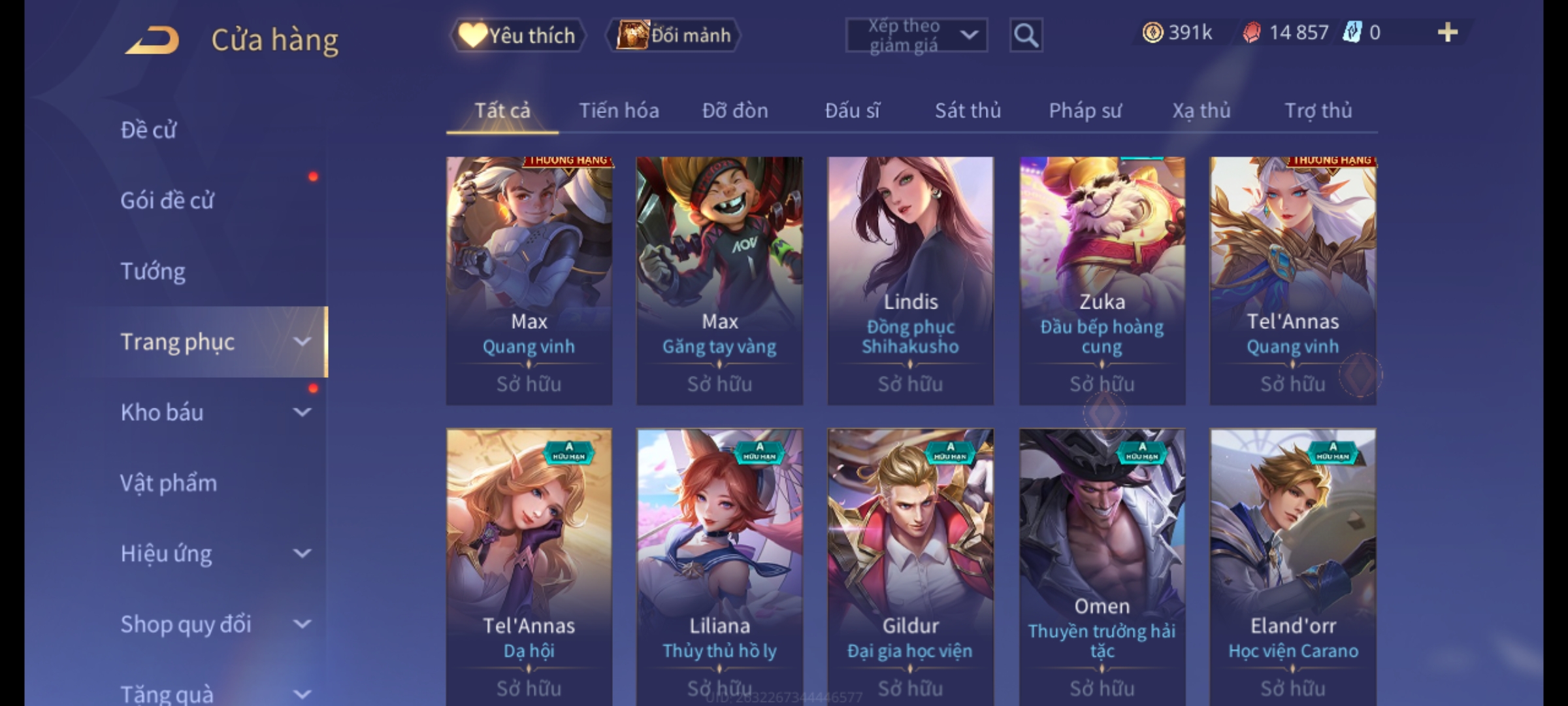The height and width of the screenshot is (706, 1568).
Task: Tap the plus icon to add currency
Action: [1447, 32]
